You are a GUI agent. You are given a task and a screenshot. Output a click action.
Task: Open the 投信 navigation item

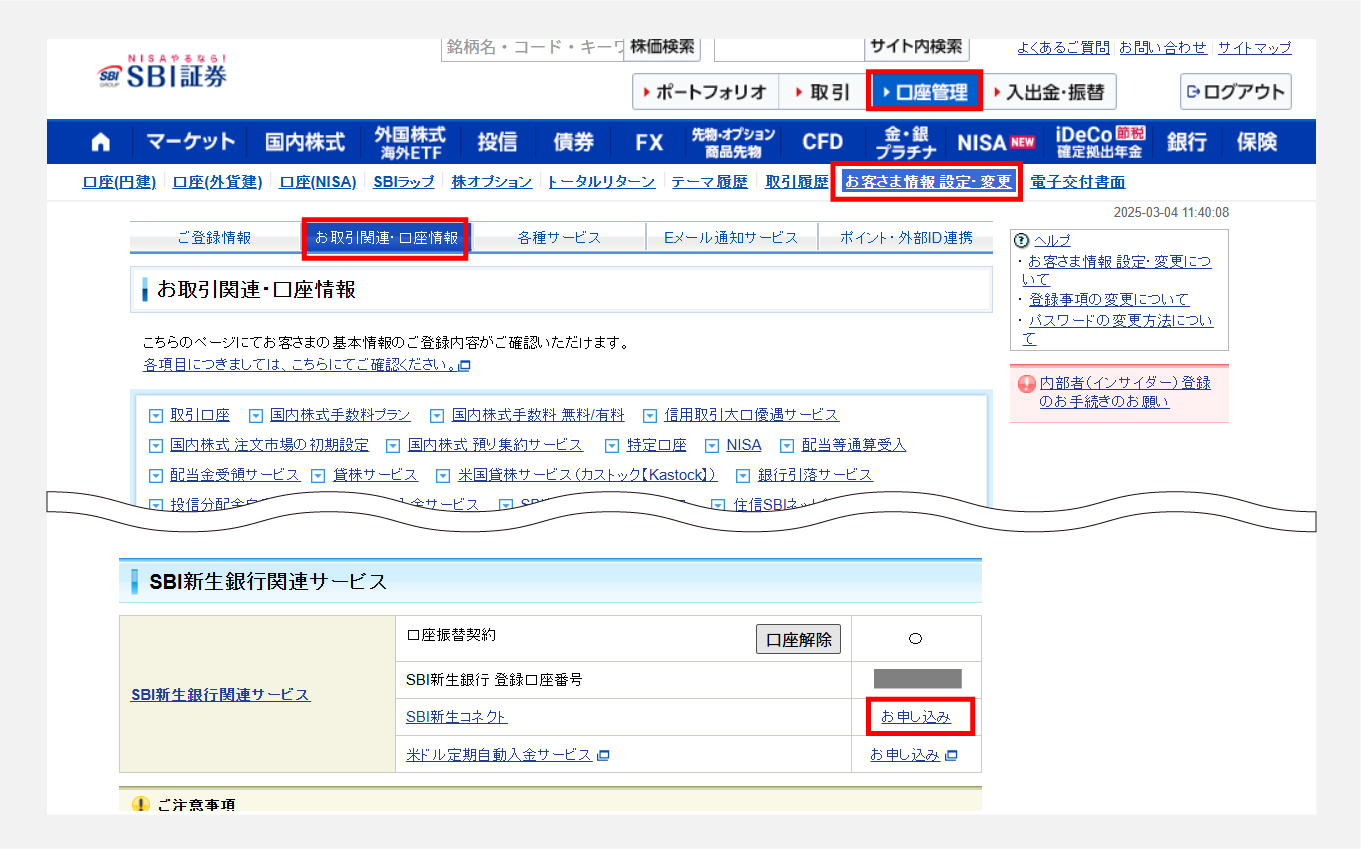[497, 142]
